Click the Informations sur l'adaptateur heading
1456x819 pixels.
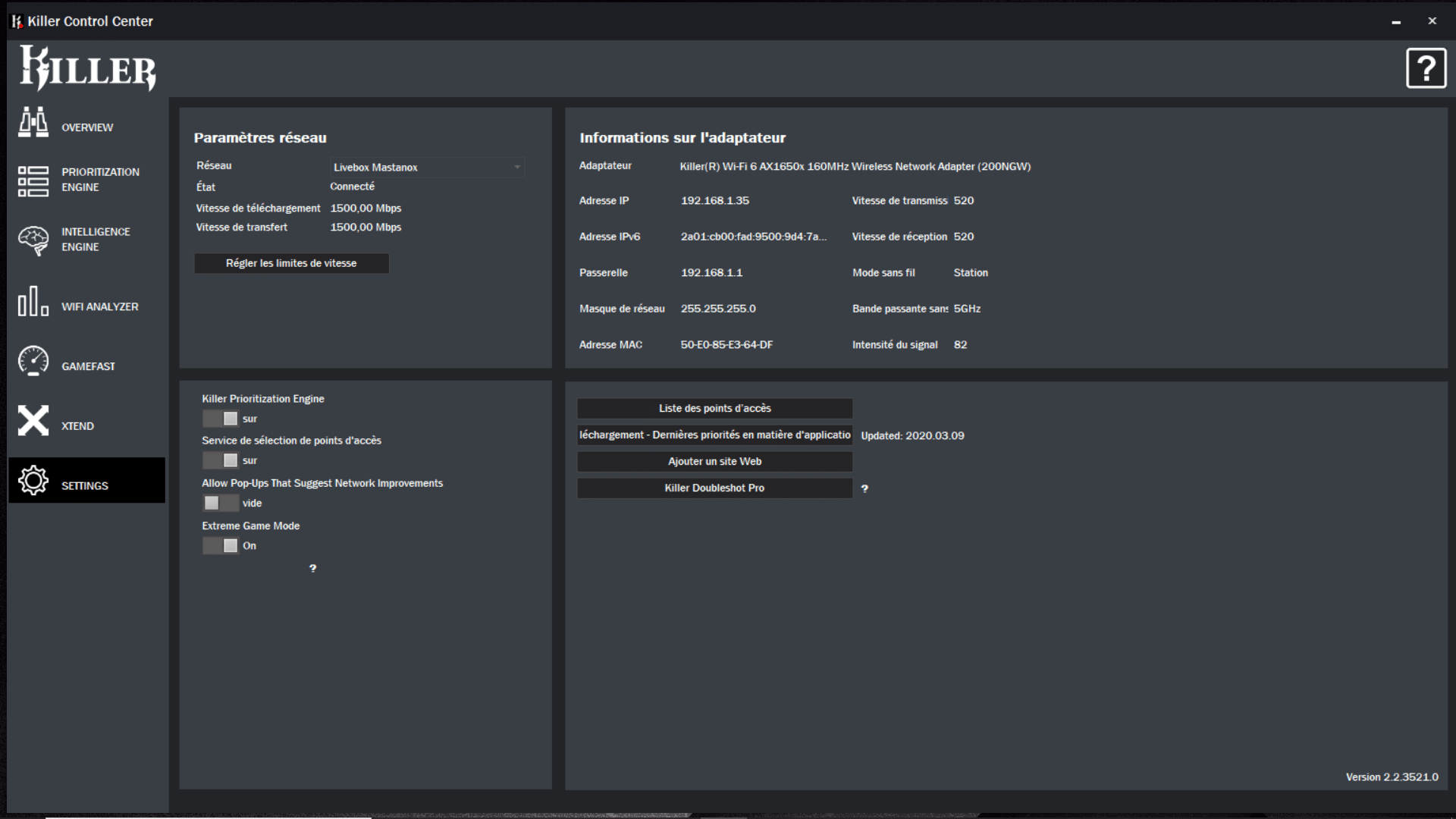[682, 138]
